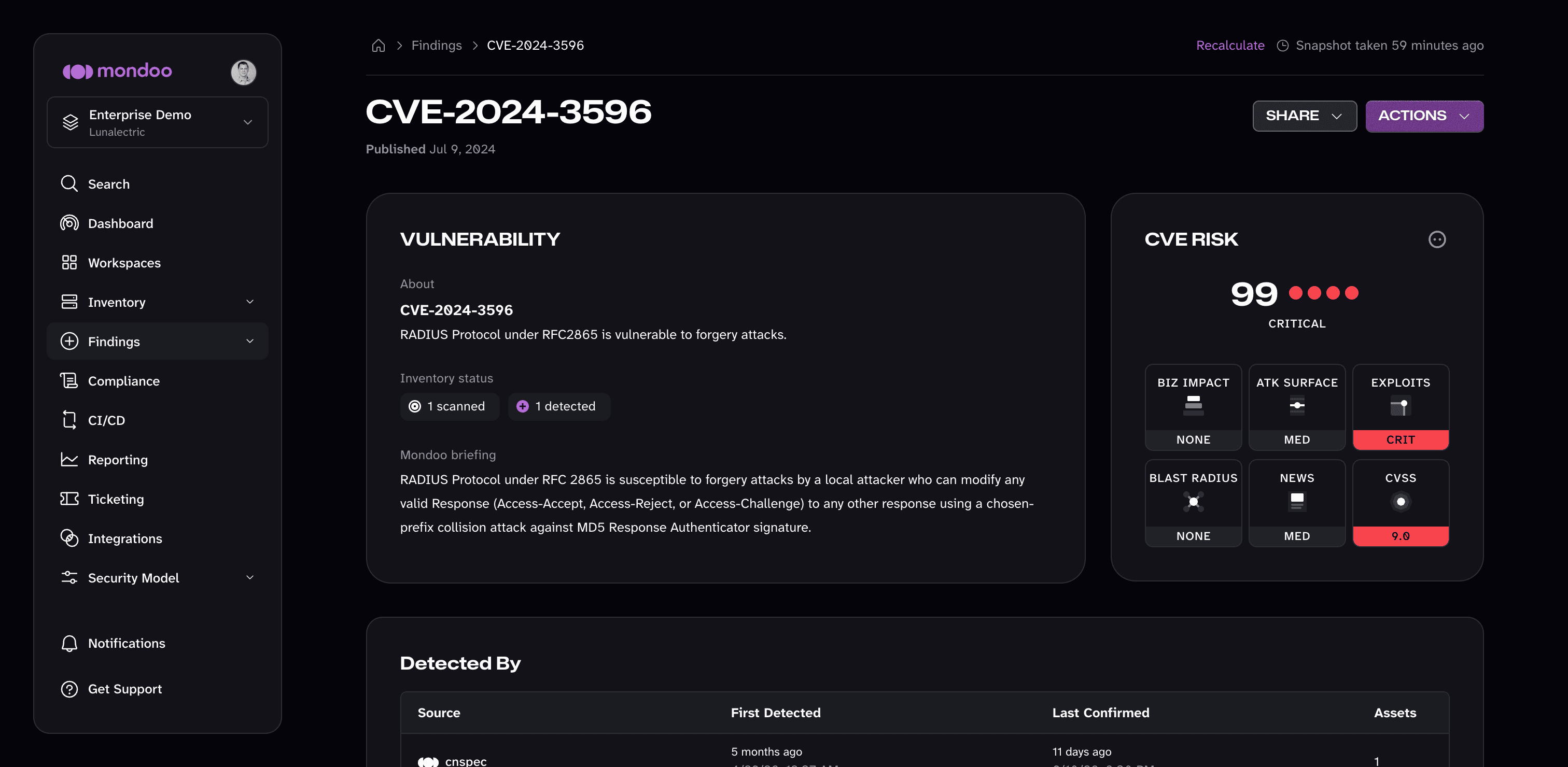Click the home breadcrumb icon
Viewport: 1568px width, 767px height.
378,46
